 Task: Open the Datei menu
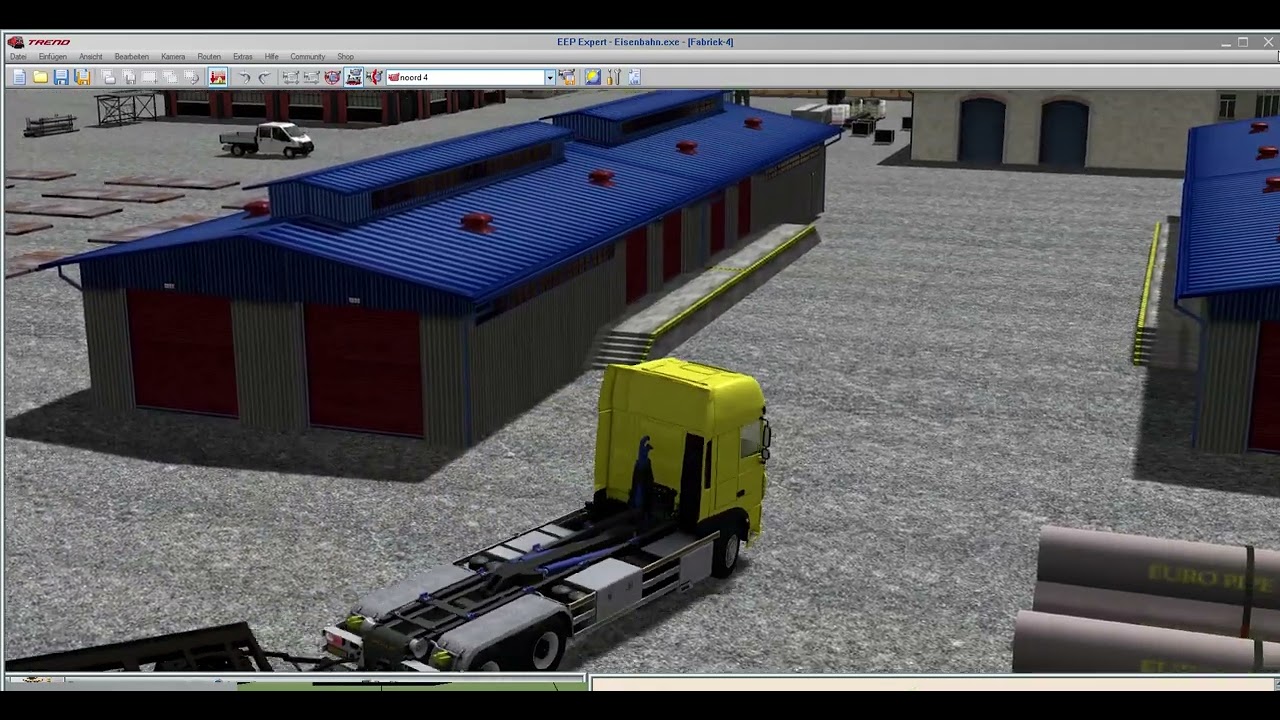[x=18, y=57]
